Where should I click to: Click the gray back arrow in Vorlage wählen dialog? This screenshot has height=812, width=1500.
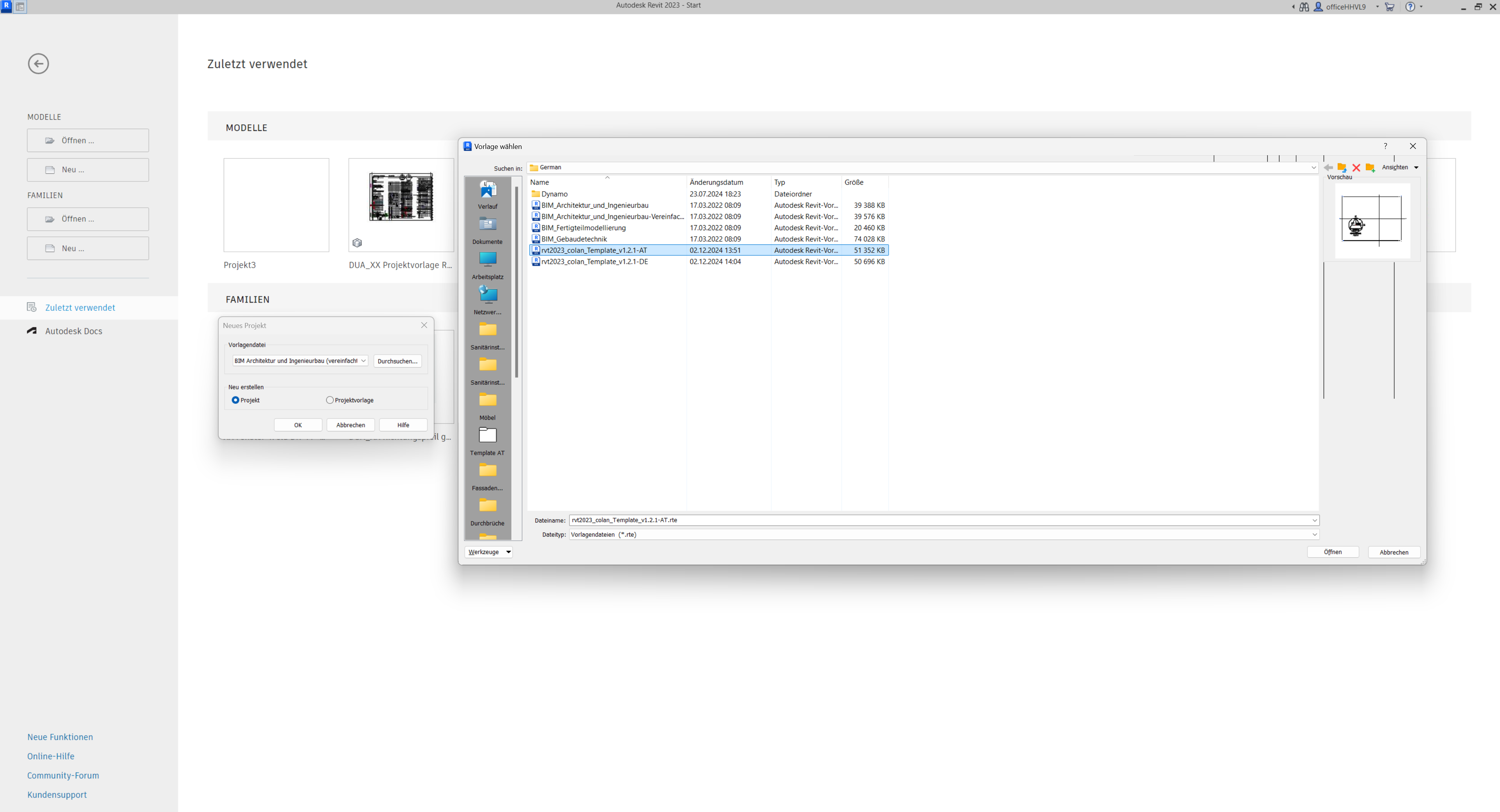click(x=1328, y=168)
